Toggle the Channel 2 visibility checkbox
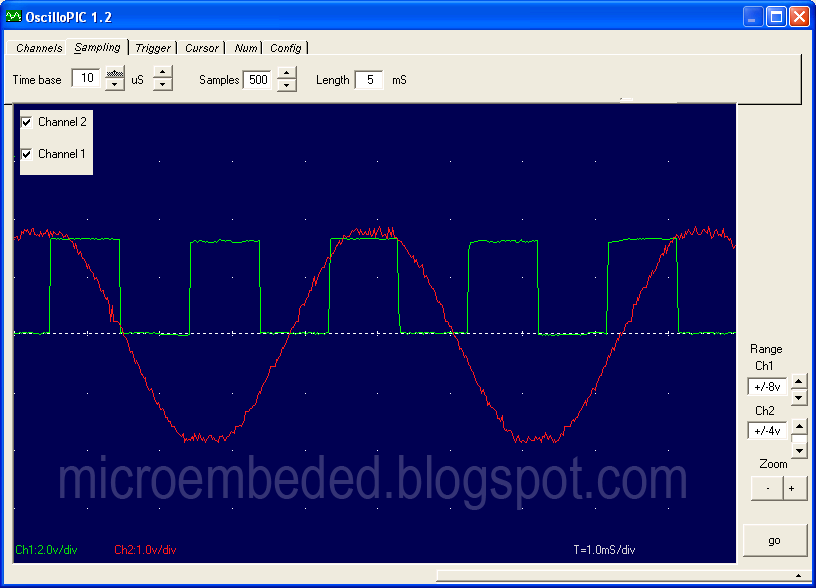The image size is (816, 588). click(x=27, y=121)
